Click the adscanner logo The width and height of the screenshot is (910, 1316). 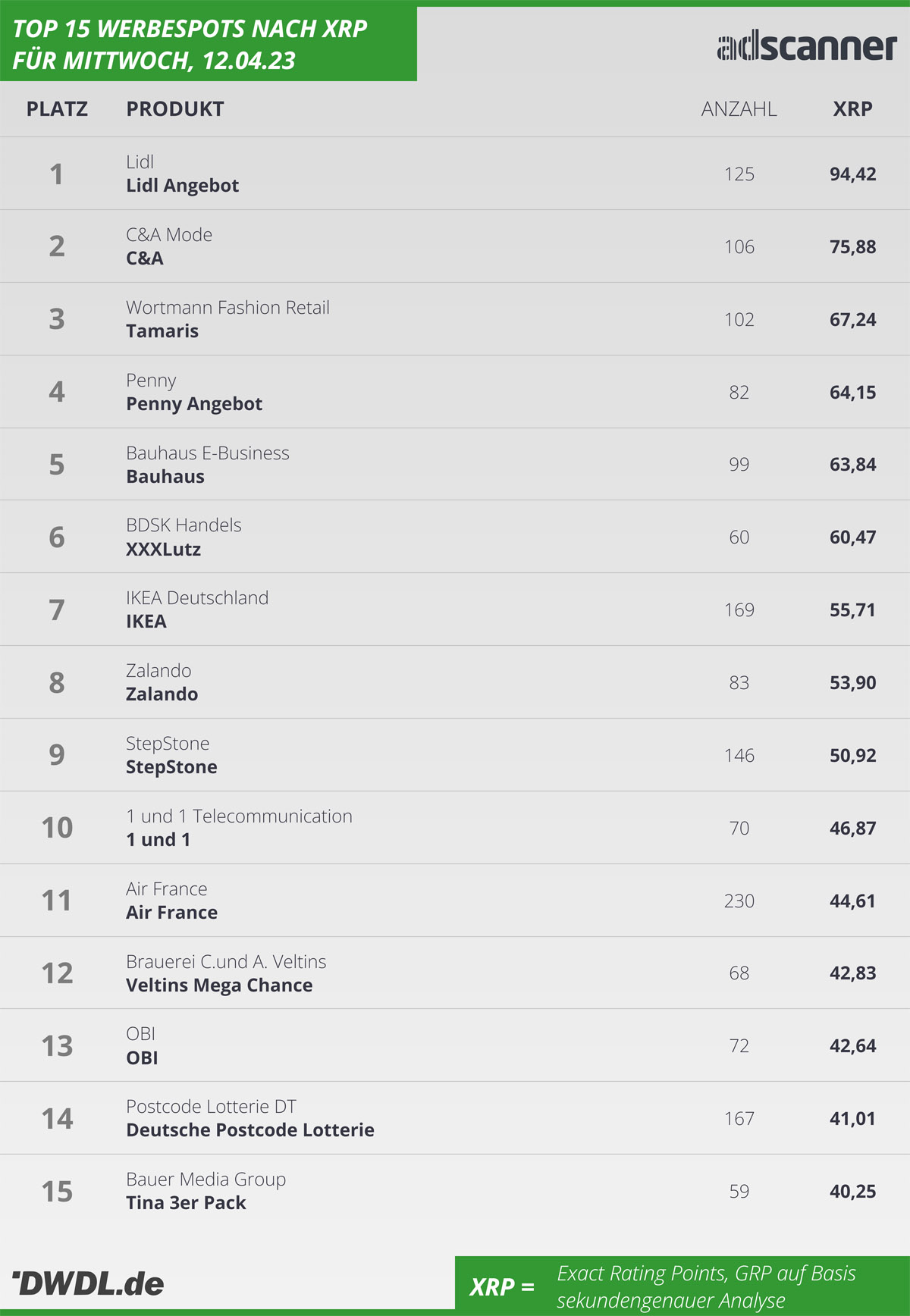tap(807, 46)
